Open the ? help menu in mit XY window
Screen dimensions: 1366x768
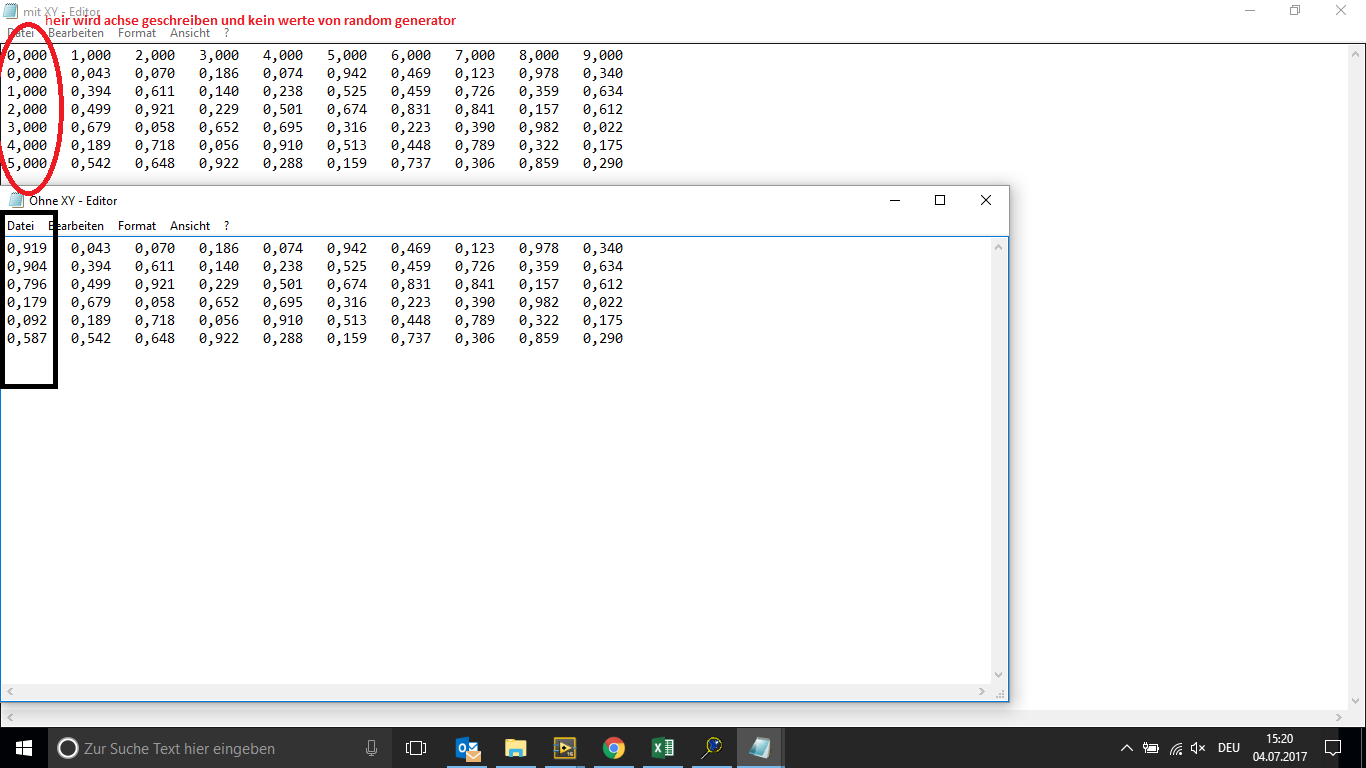coord(226,32)
